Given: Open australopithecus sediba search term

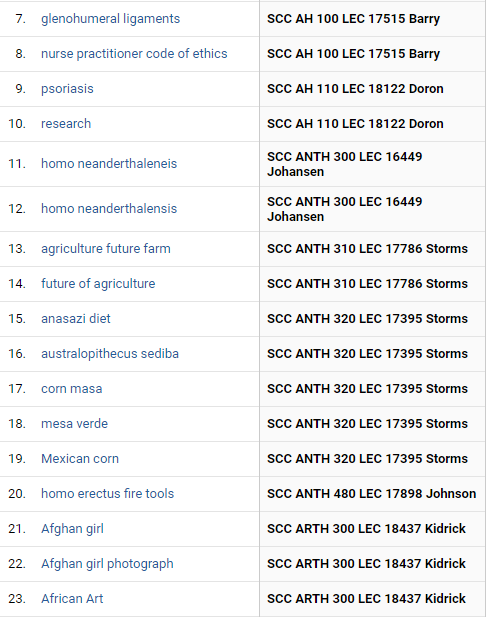Looking at the screenshot, I should tap(110, 354).
